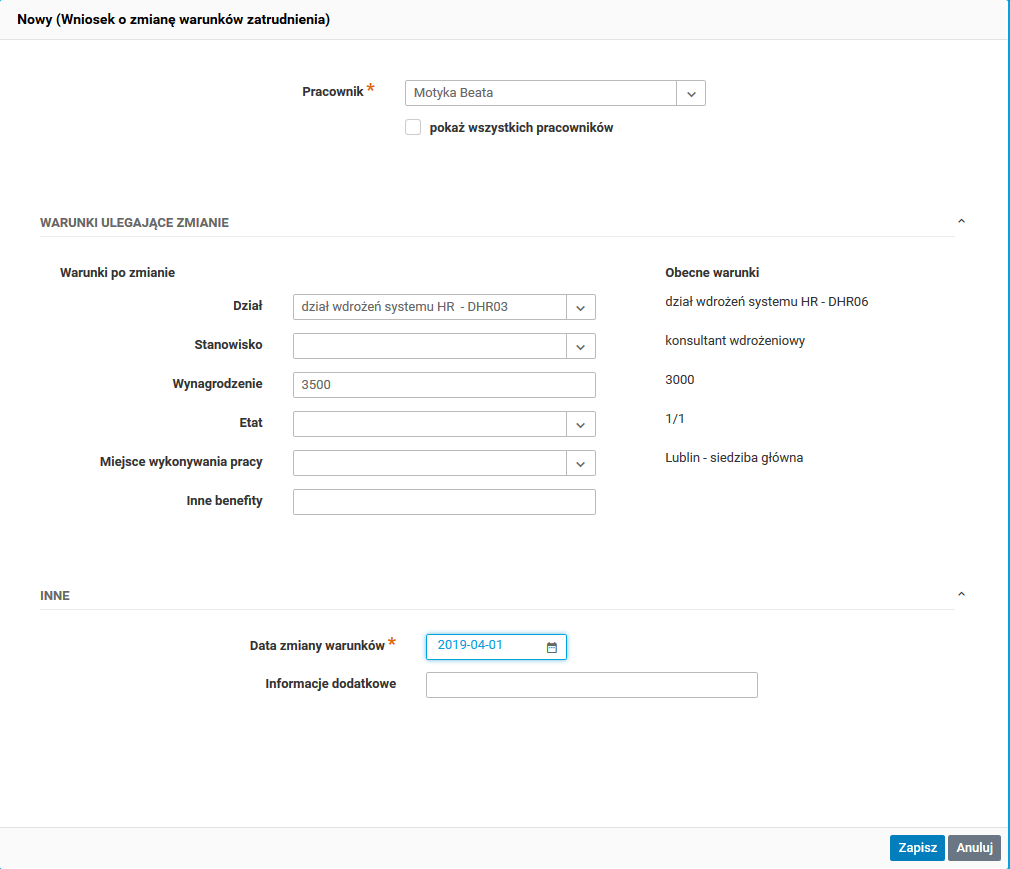Viewport: 1010px width, 869px height.
Task: Click the Dział field showing DHR03
Action: [430, 307]
